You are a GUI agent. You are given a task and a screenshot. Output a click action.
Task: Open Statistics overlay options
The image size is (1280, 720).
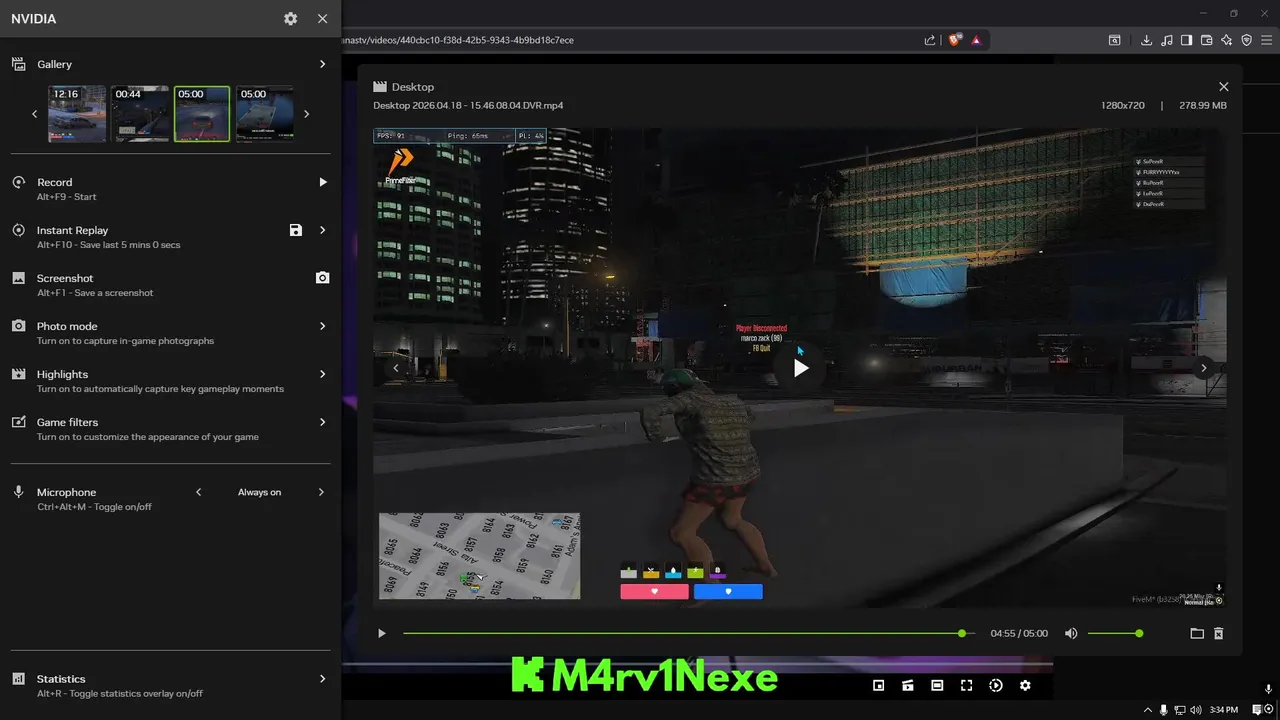click(x=322, y=678)
